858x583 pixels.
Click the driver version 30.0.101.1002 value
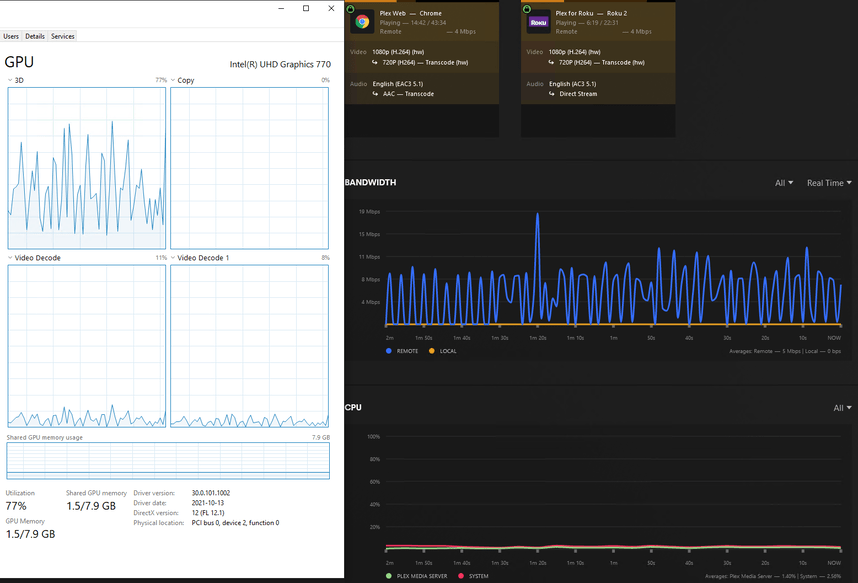[x=211, y=493]
